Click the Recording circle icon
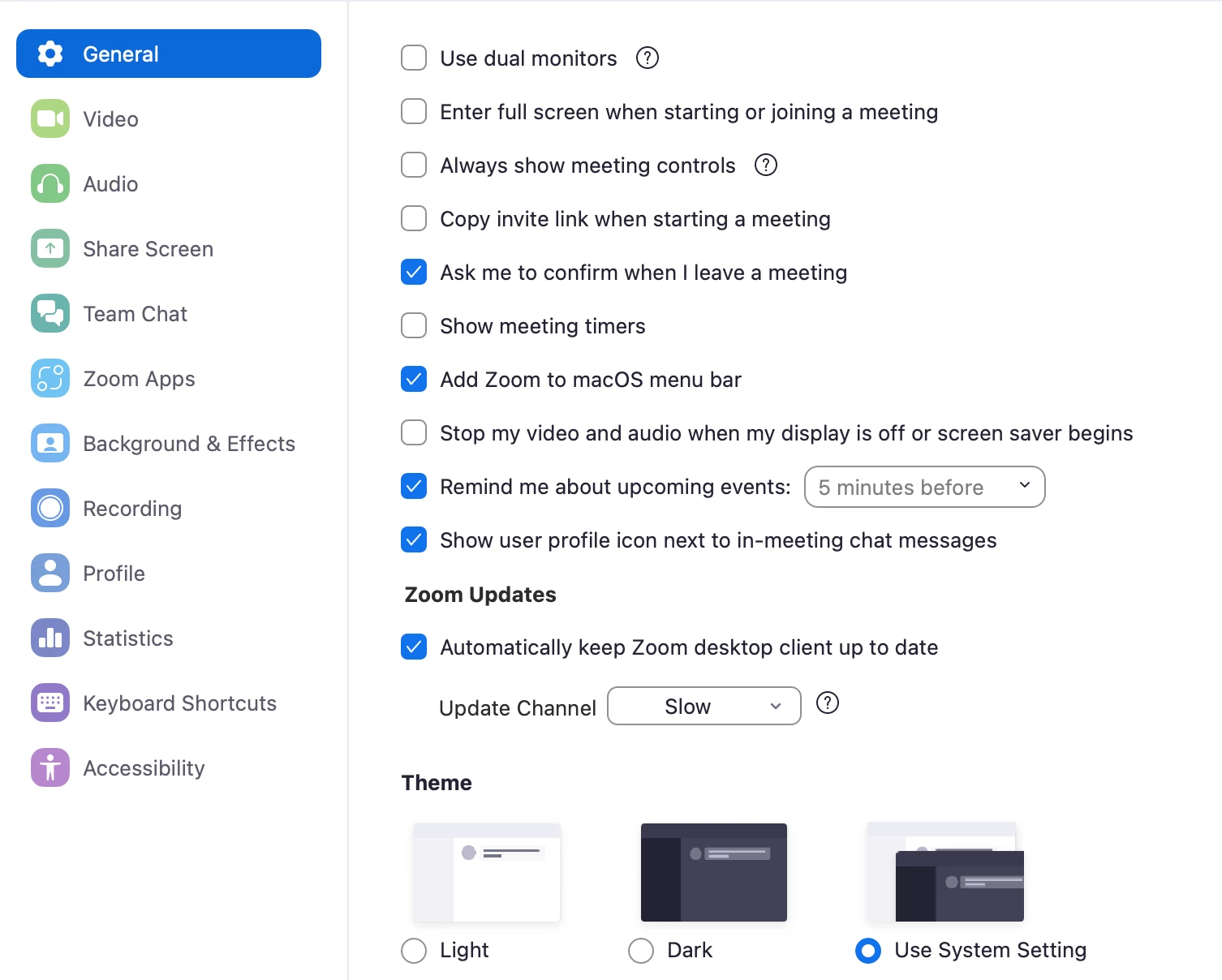1222x980 pixels. 50,508
